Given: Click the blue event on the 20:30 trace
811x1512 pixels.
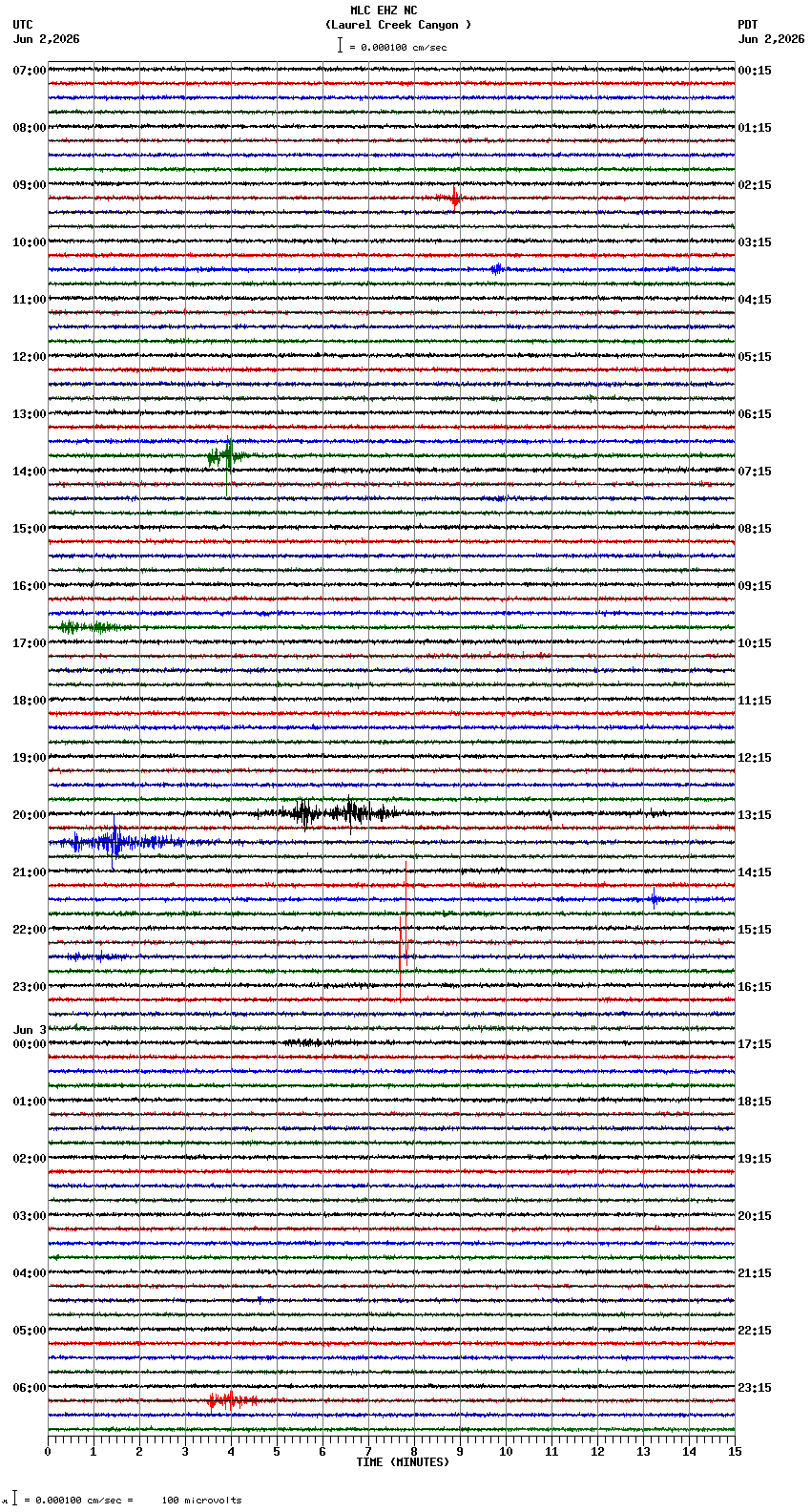Looking at the screenshot, I should (119, 842).
